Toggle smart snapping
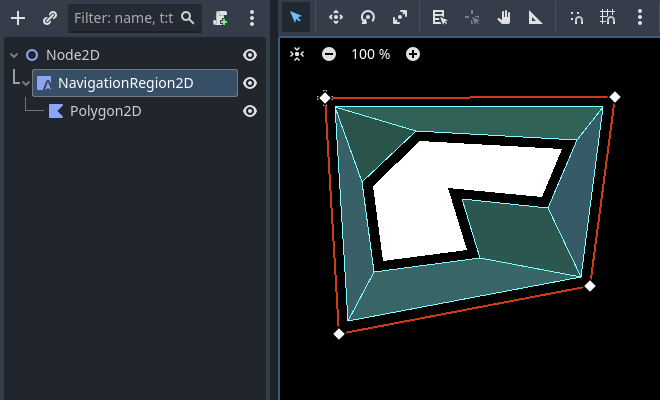The height and width of the screenshot is (400, 660). point(576,18)
